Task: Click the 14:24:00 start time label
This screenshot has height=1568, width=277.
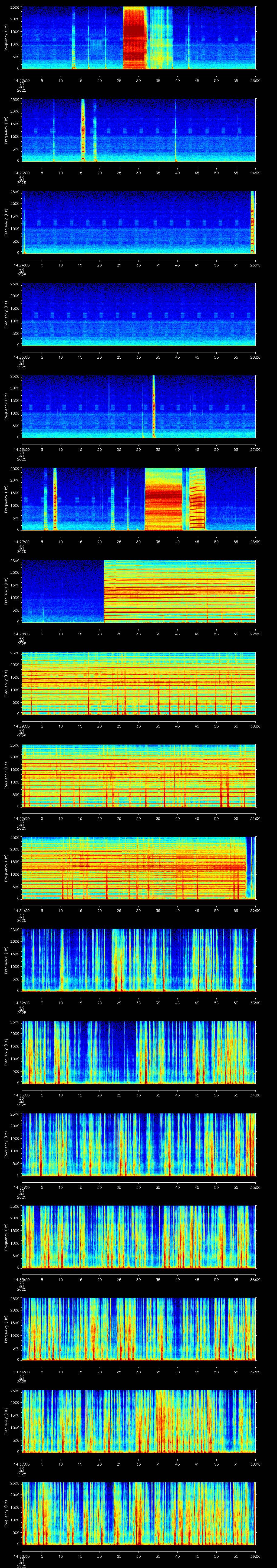Action: click(21, 265)
